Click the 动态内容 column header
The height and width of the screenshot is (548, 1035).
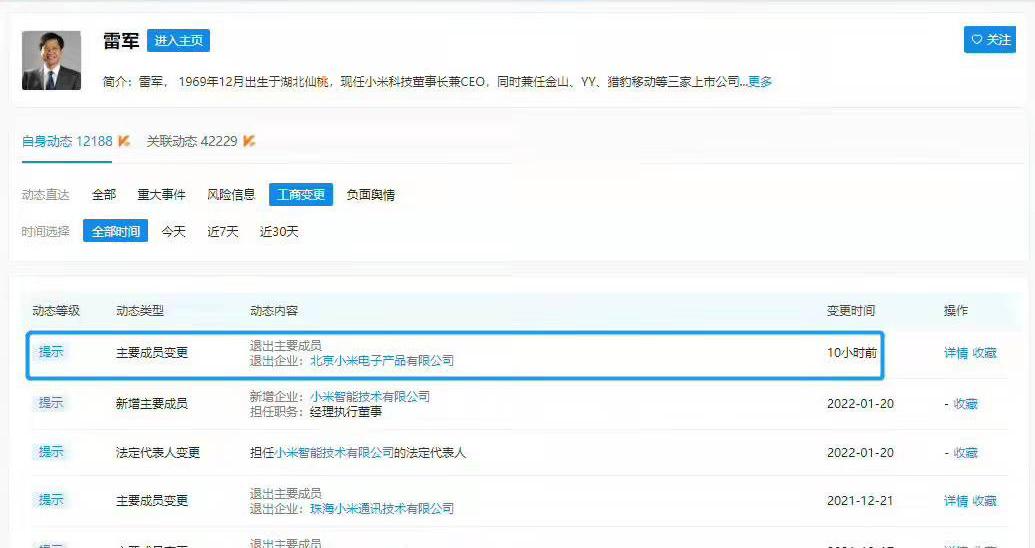tap(274, 310)
